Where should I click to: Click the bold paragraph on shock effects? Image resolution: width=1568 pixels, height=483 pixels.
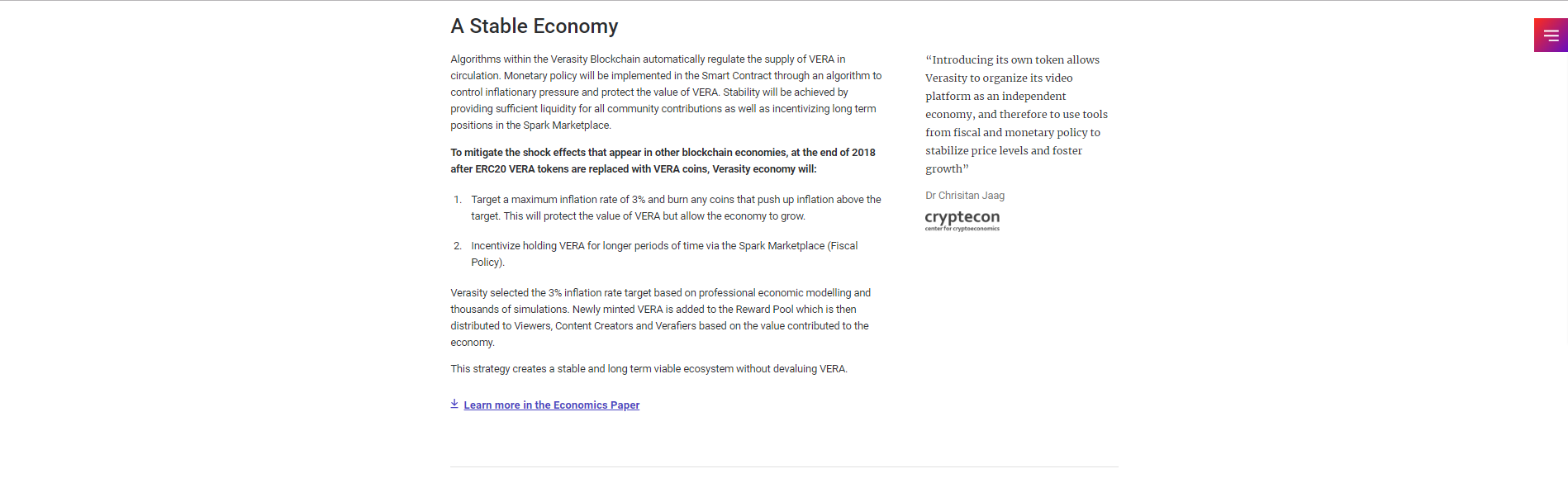click(x=663, y=161)
